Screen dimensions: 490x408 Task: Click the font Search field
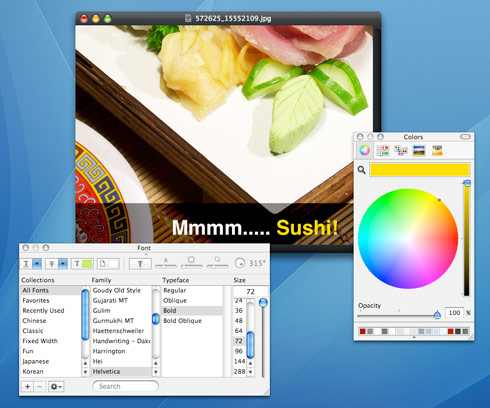point(125,386)
